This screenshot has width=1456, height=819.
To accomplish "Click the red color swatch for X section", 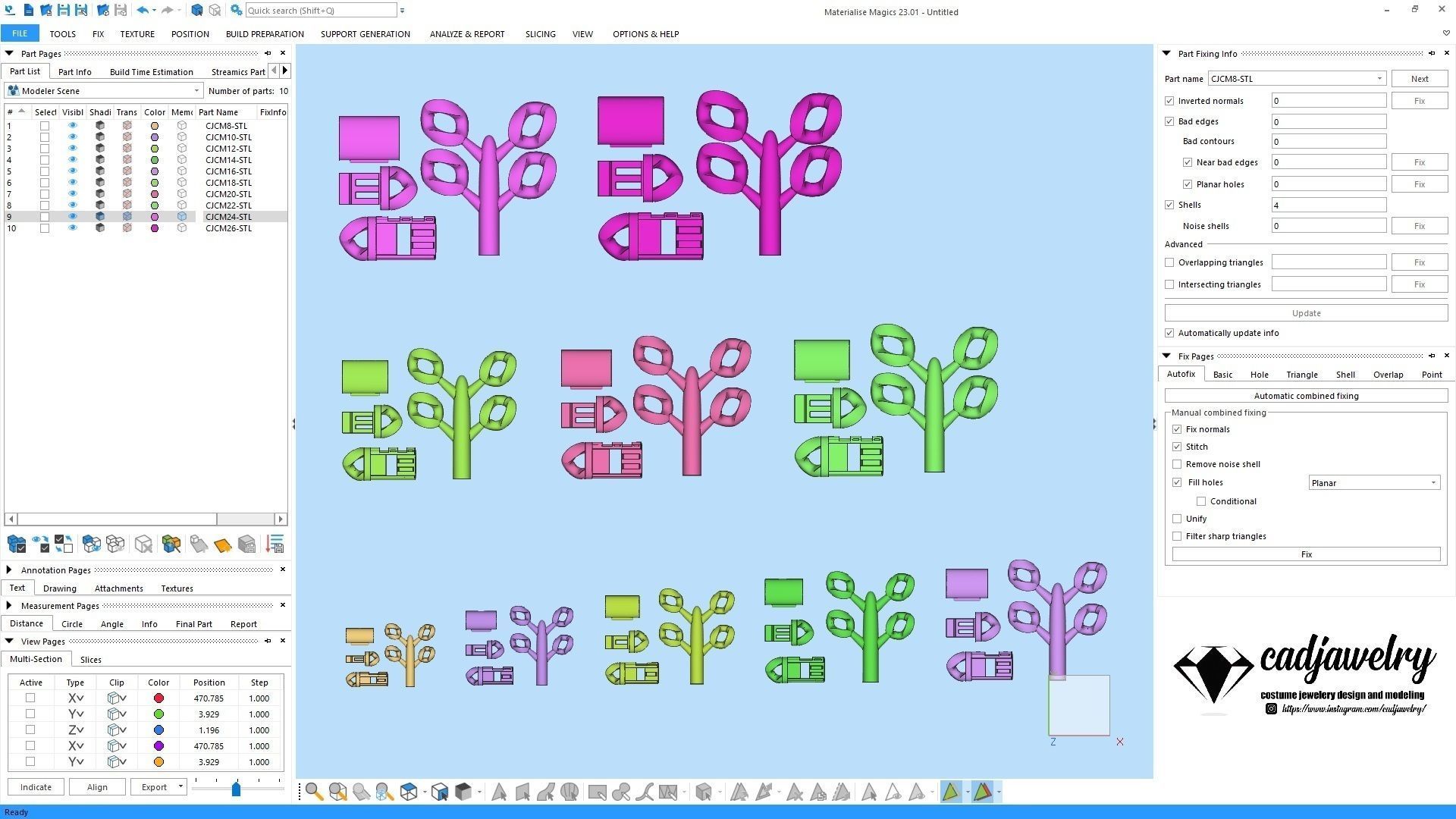I will (x=158, y=698).
